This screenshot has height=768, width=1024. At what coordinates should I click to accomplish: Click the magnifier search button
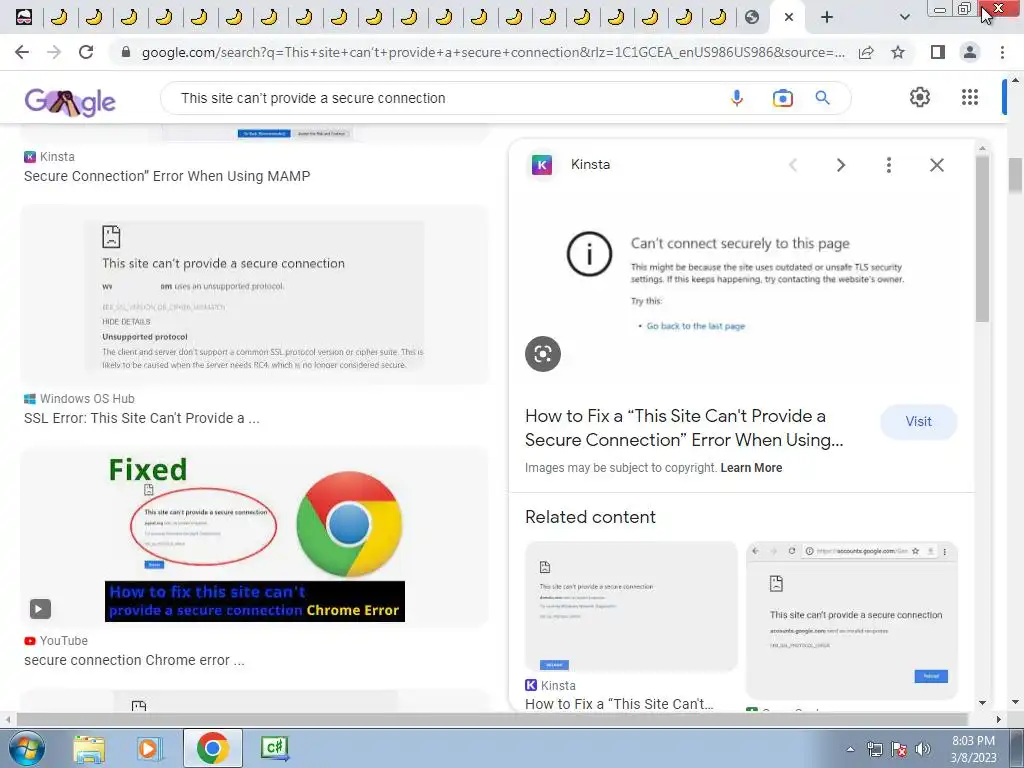[x=822, y=98]
